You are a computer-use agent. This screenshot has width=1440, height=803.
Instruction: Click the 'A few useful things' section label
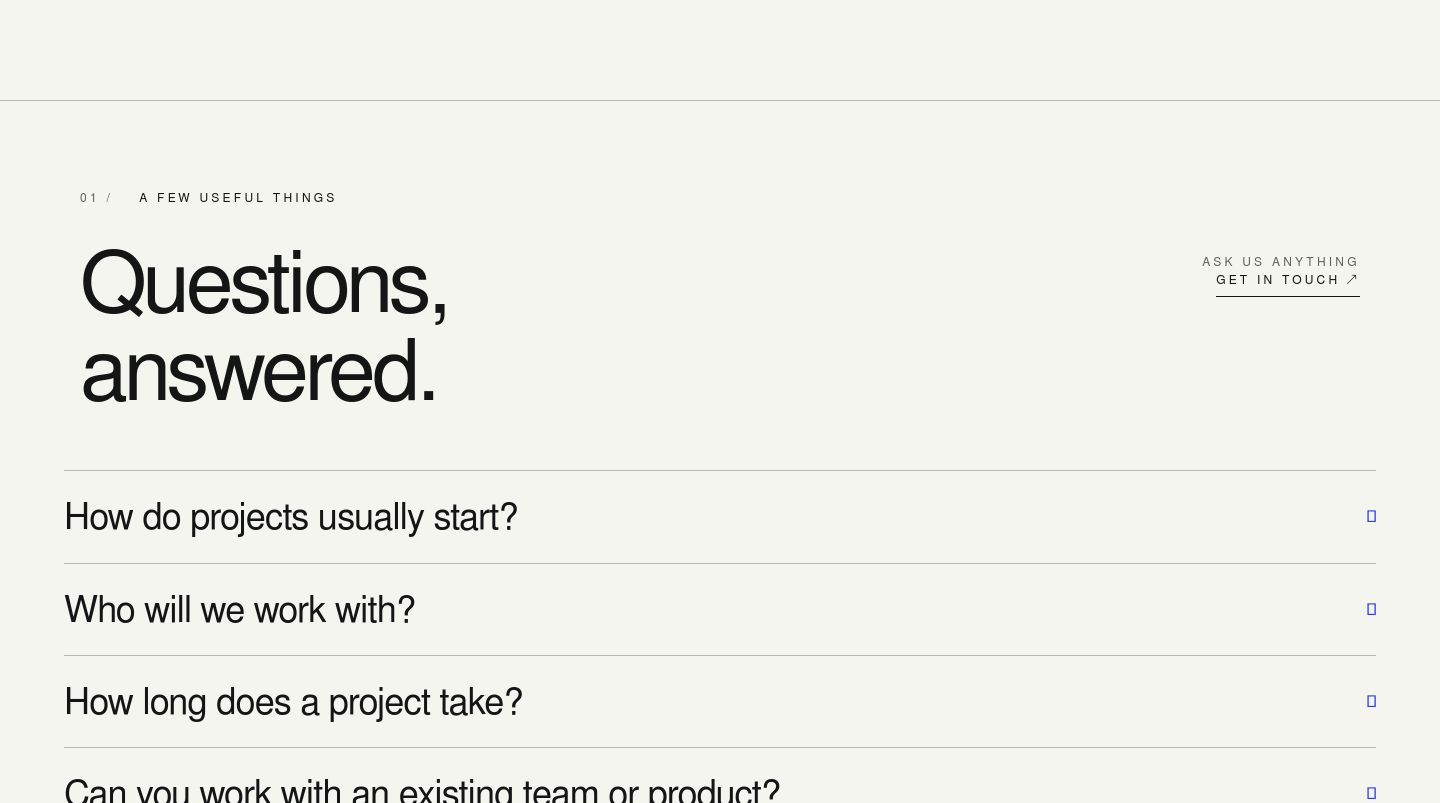tap(238, 198)
